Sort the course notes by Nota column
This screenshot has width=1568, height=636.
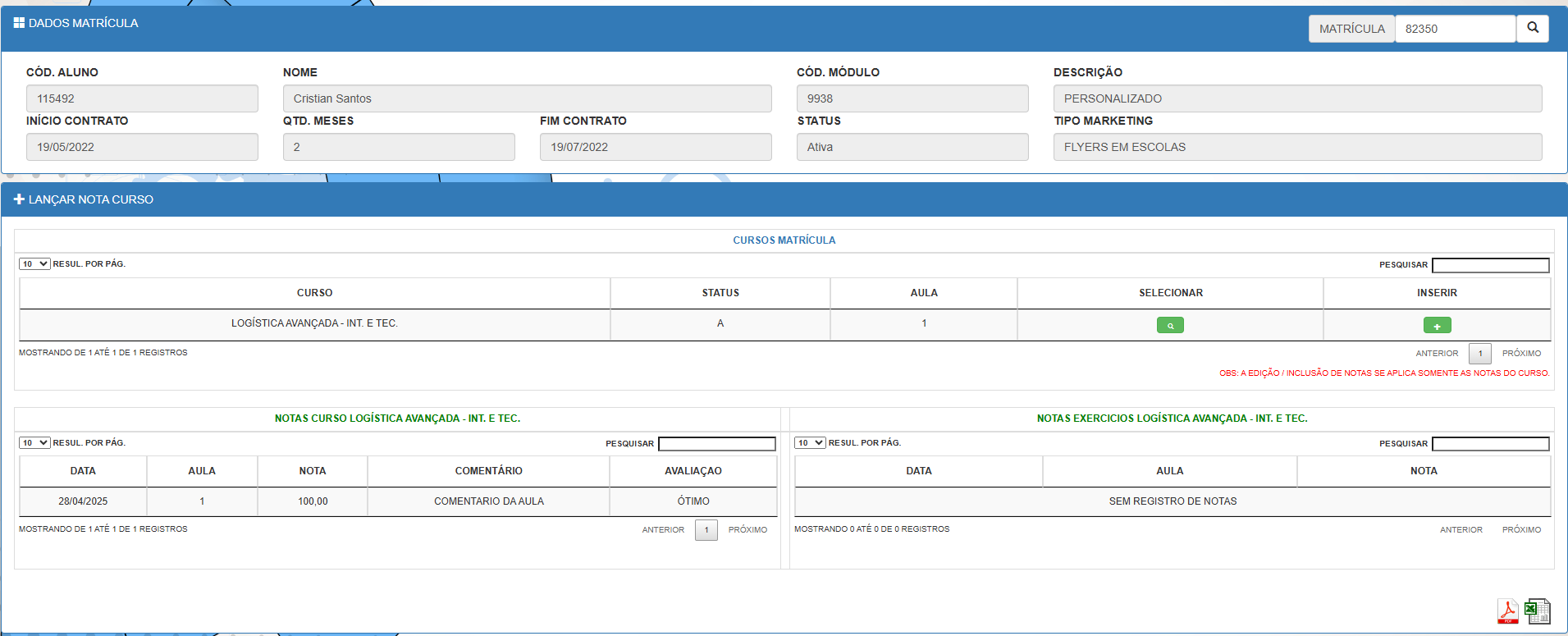click(312, 471)
